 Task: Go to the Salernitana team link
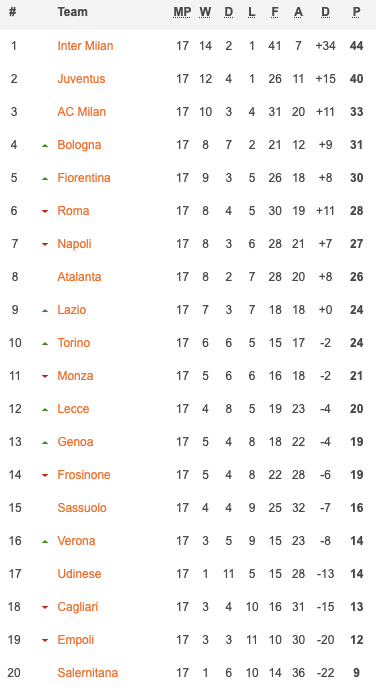[88, 673]
